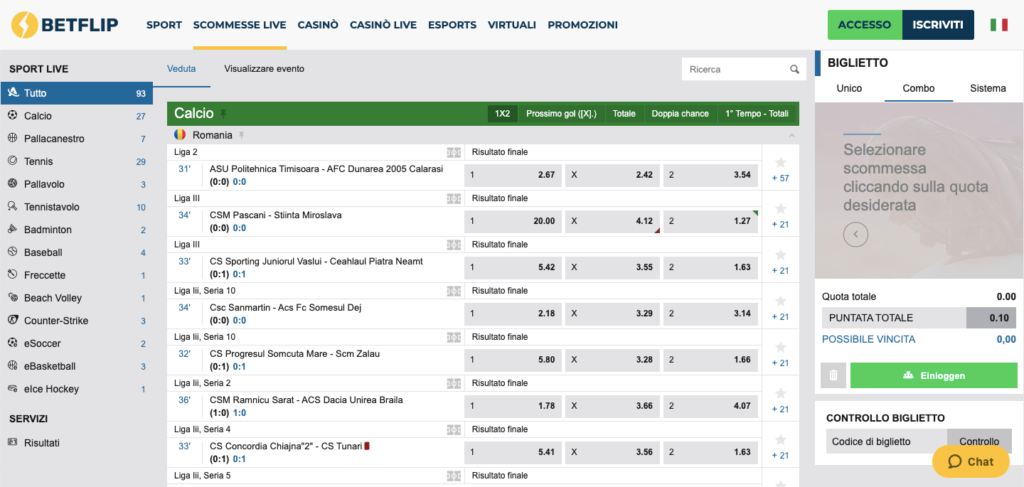1024x487 pixels.
Task: Bet on odds 4.07 for ACS Dacia Unirea Braila
Action: point(711,406)
